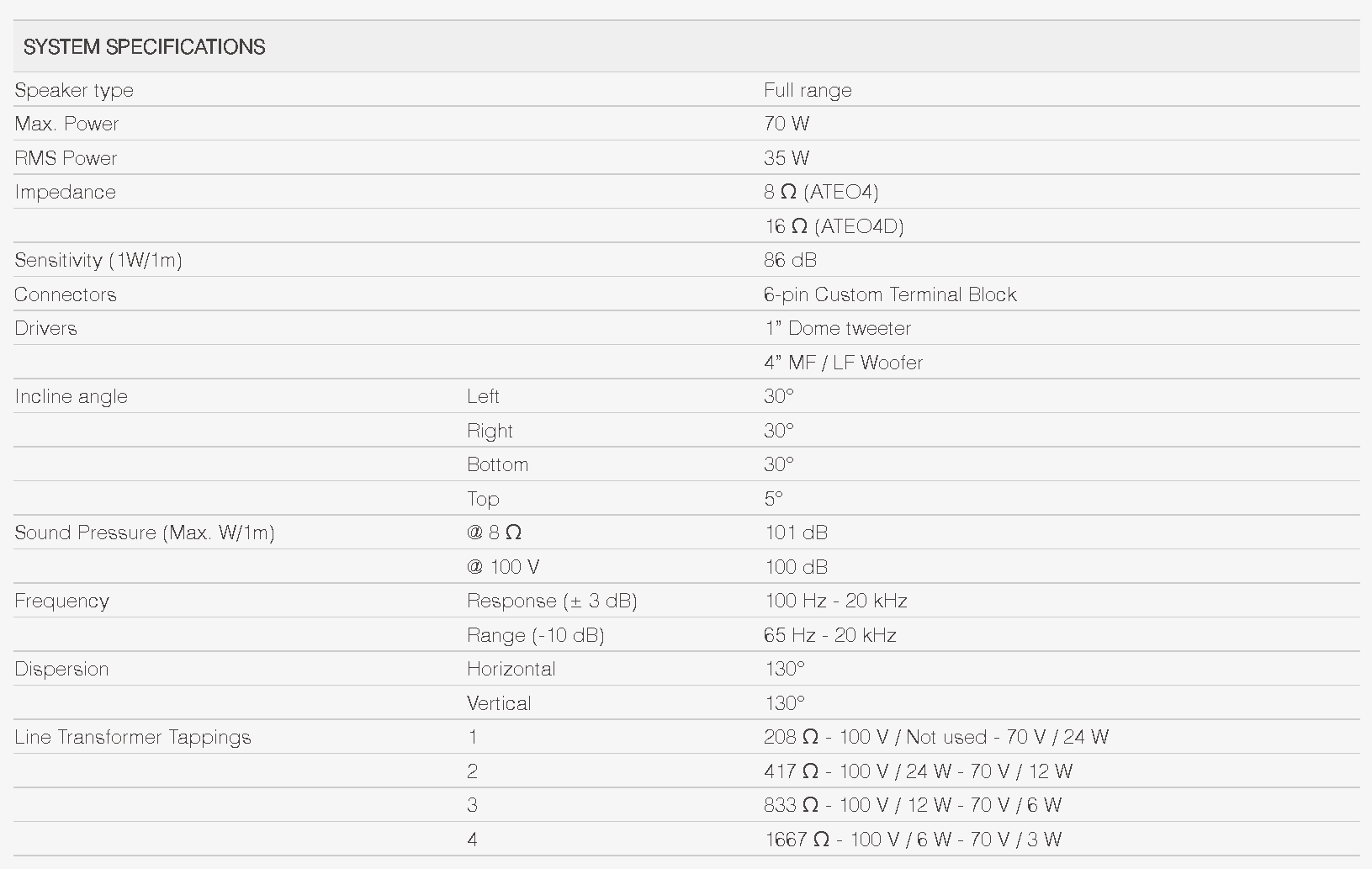Select the Sensitivity (1W/1m) label
The image size is (1372, 869).
98,260
